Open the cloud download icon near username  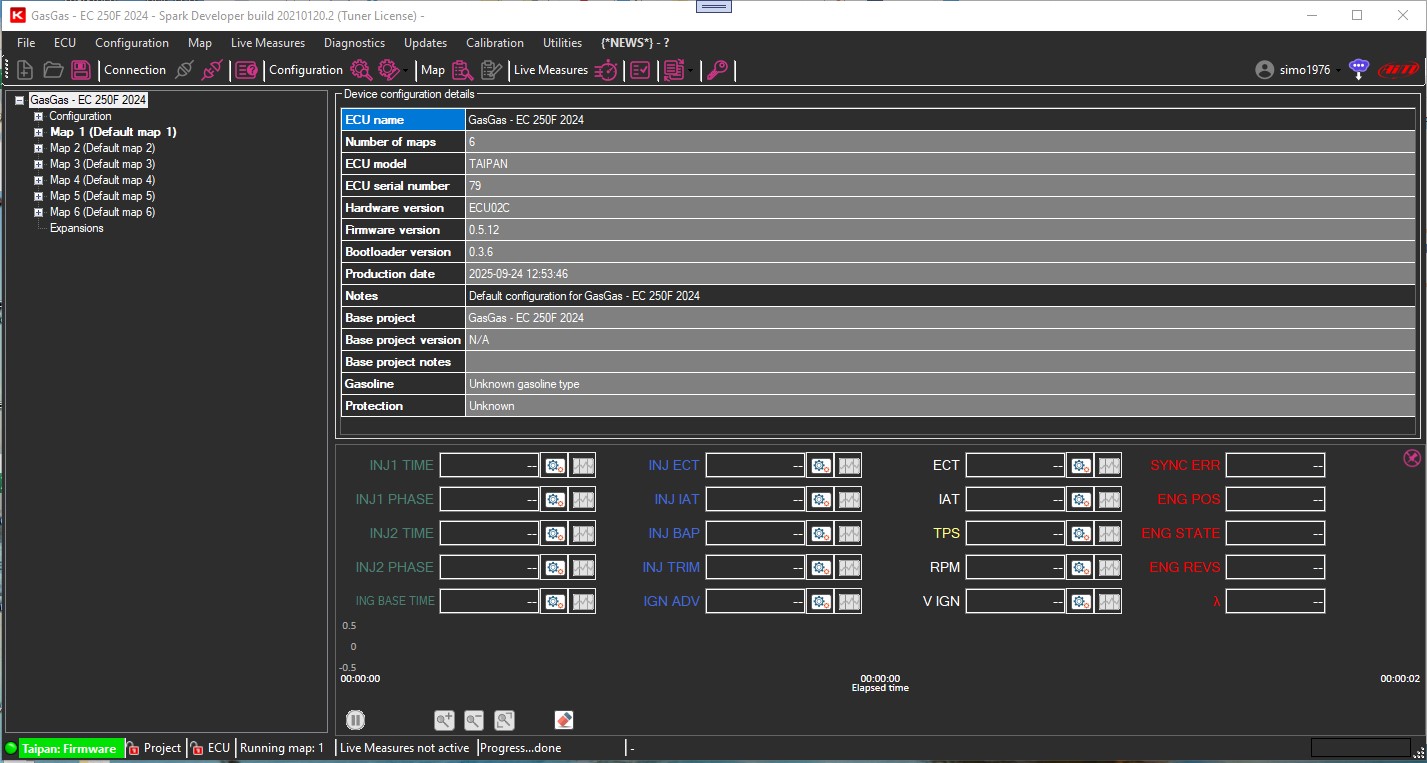pyautogui.click(x=1358, y=69)
